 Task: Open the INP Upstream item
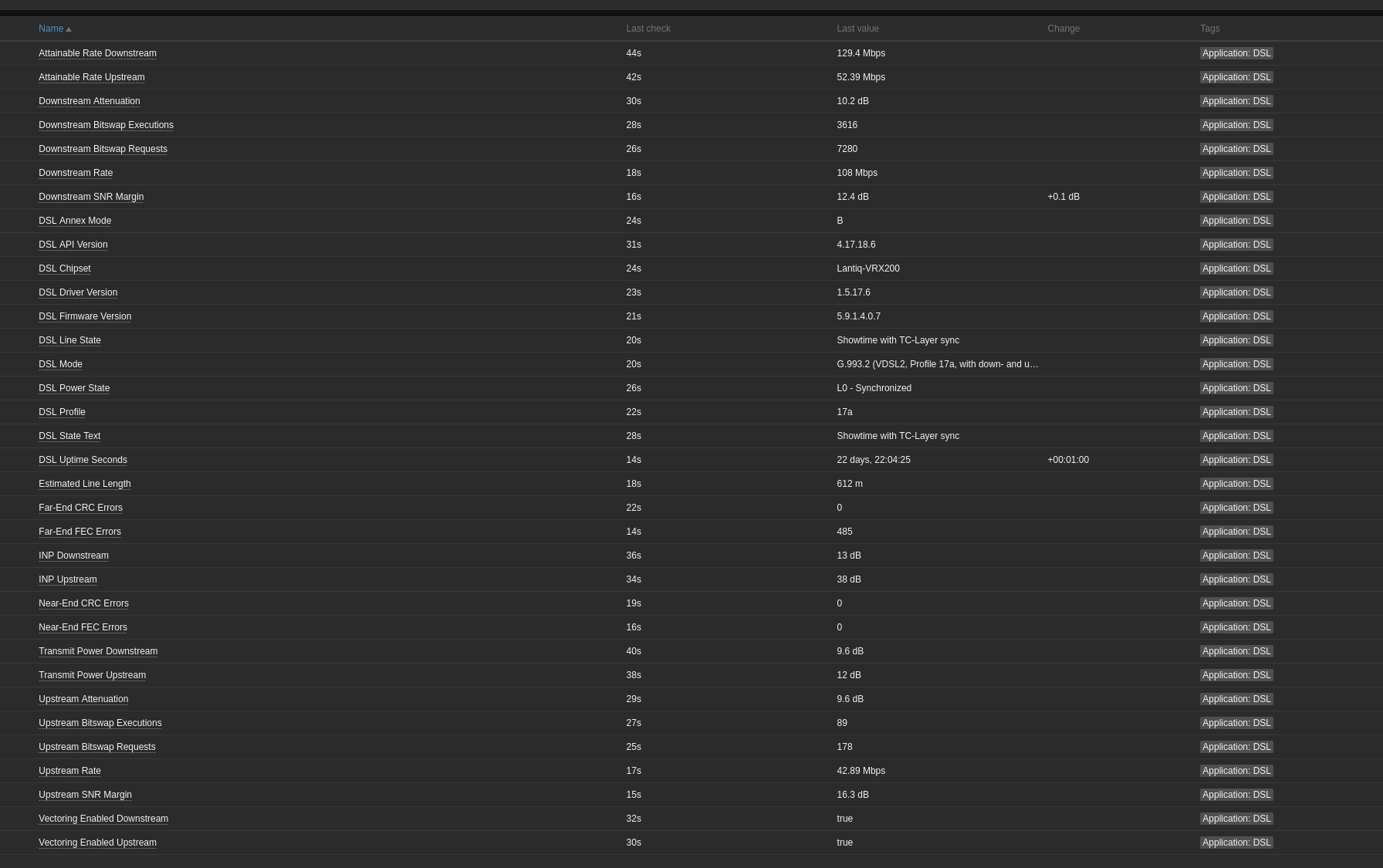(68, 579)
